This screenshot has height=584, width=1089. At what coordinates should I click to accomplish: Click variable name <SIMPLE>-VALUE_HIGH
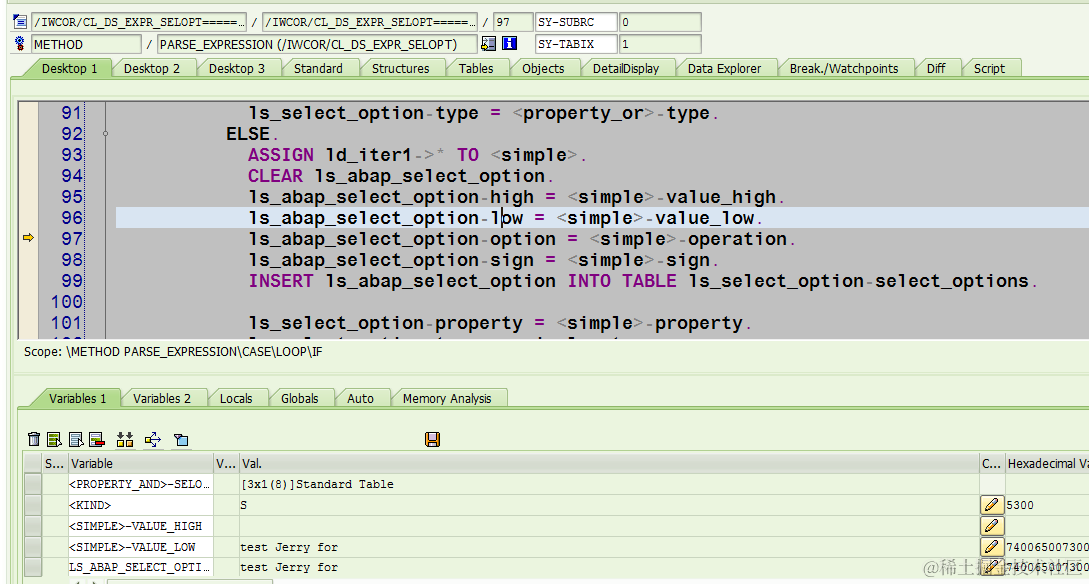pyautogui.click(x=135, y=526)
